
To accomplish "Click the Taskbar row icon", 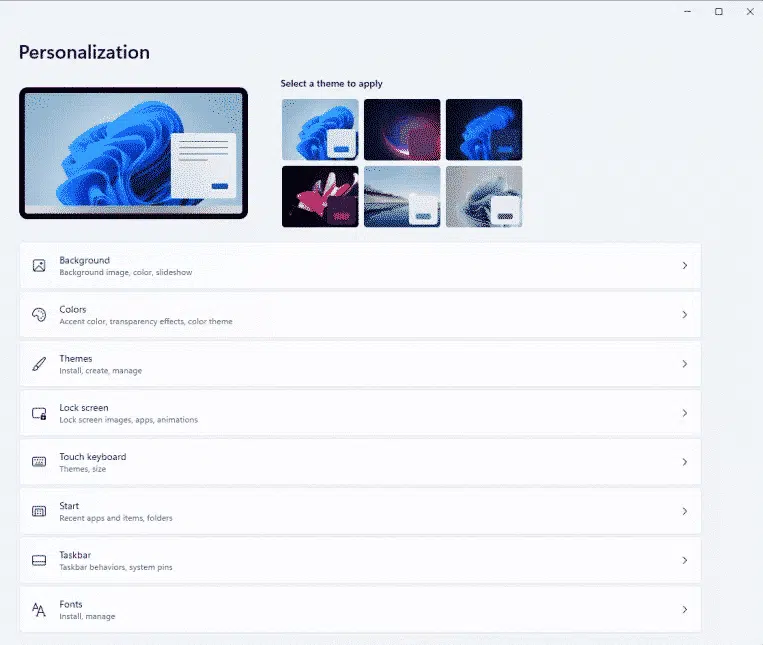I will (x=39, y=560).
